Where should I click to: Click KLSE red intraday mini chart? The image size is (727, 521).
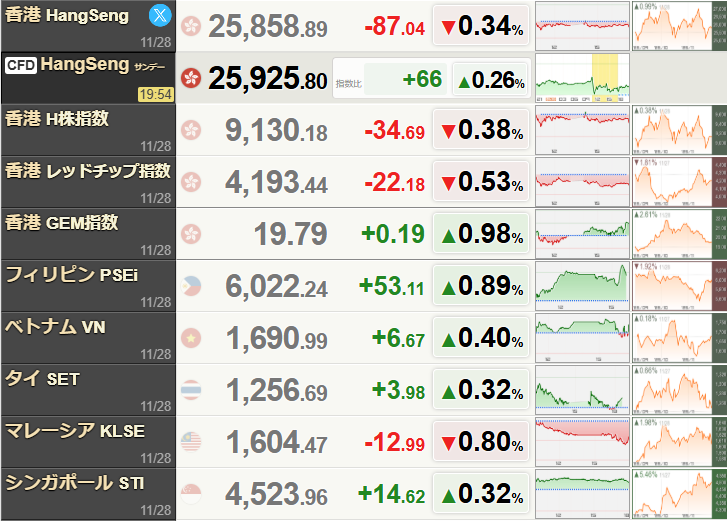pyautogui.click(x=582, y=442)
